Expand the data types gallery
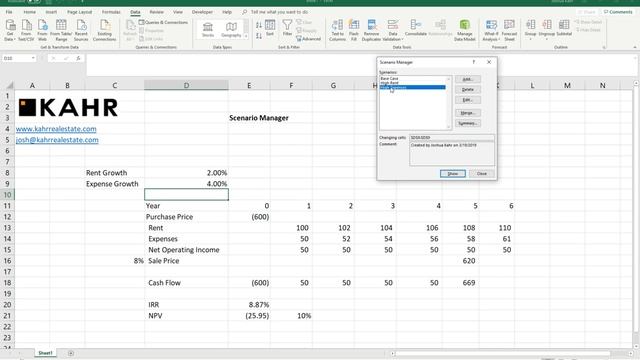This screenshot has width=640, height=360. coord(246,36)
